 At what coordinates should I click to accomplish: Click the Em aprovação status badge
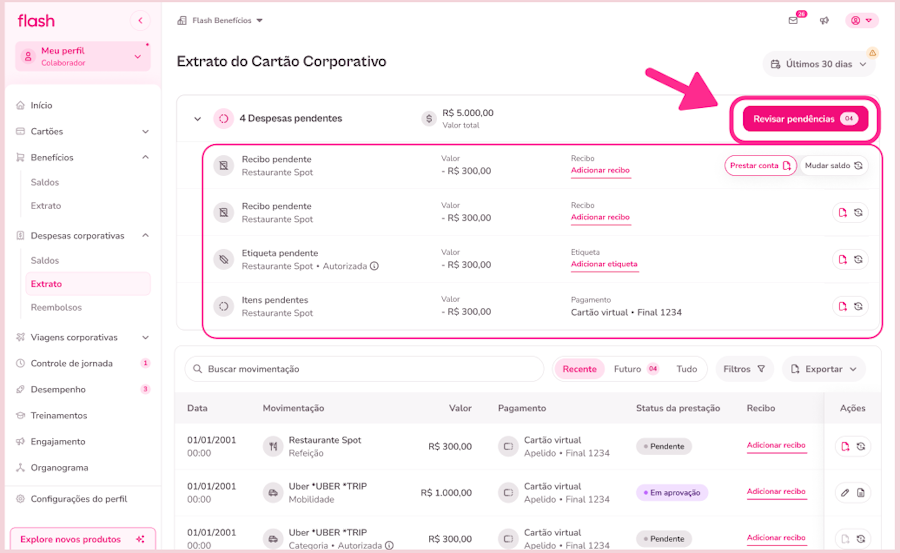pyautogui.click(x=672, y=493)
